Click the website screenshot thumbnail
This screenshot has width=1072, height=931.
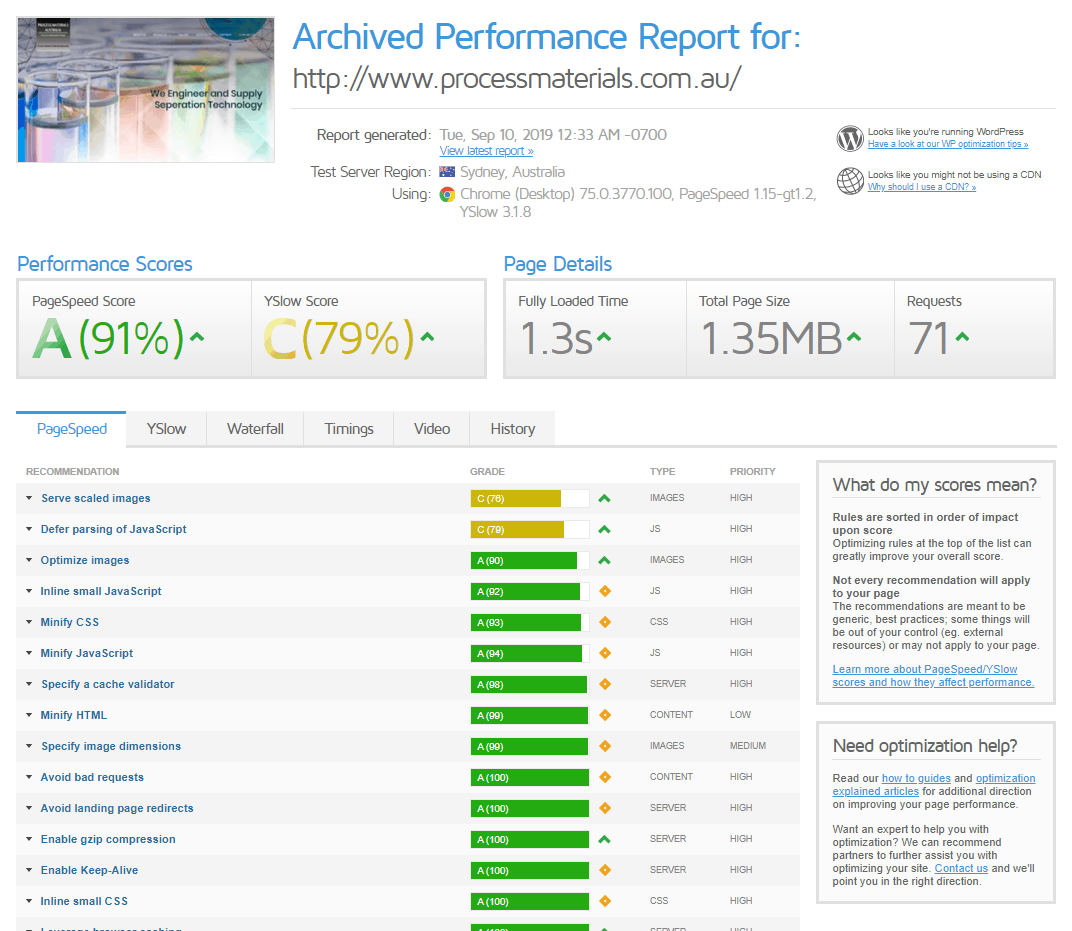(x=146, y=90)
